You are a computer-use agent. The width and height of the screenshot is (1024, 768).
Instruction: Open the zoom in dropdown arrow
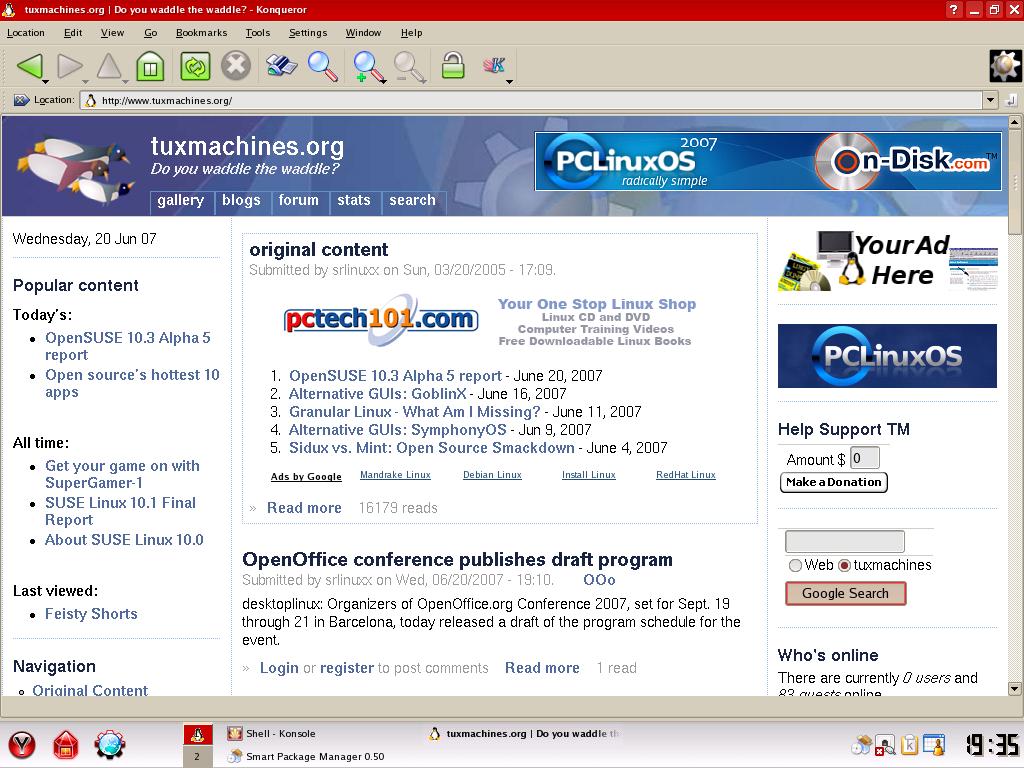tap(383, 82)
